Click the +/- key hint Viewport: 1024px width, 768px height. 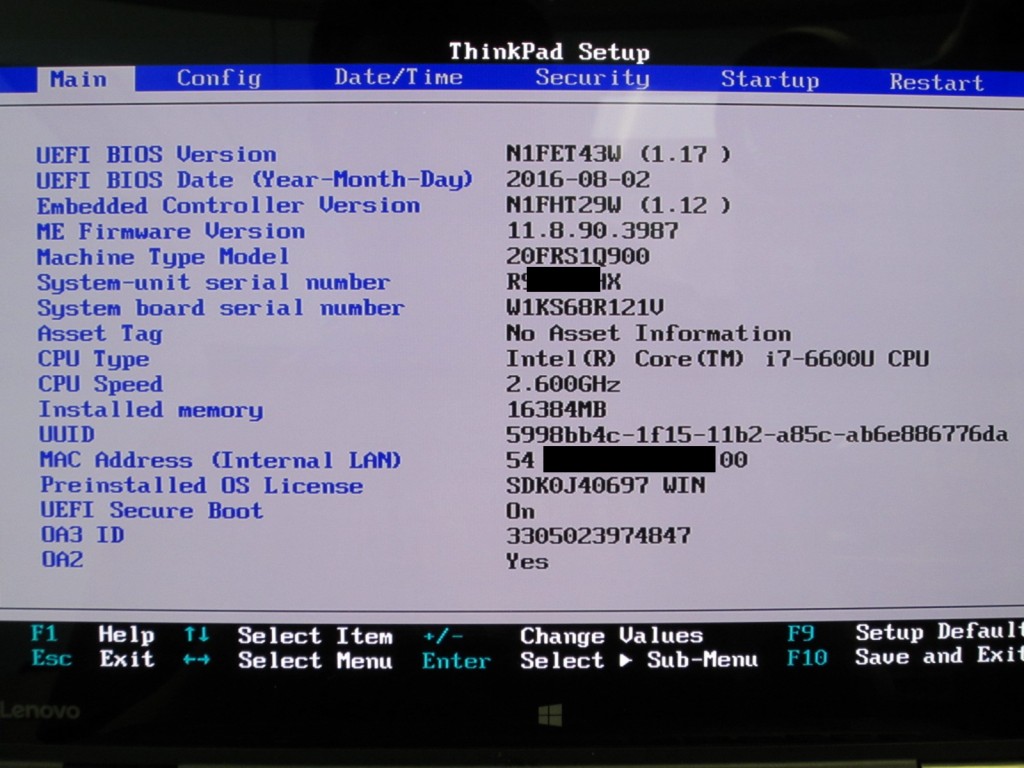click(443, 635)
